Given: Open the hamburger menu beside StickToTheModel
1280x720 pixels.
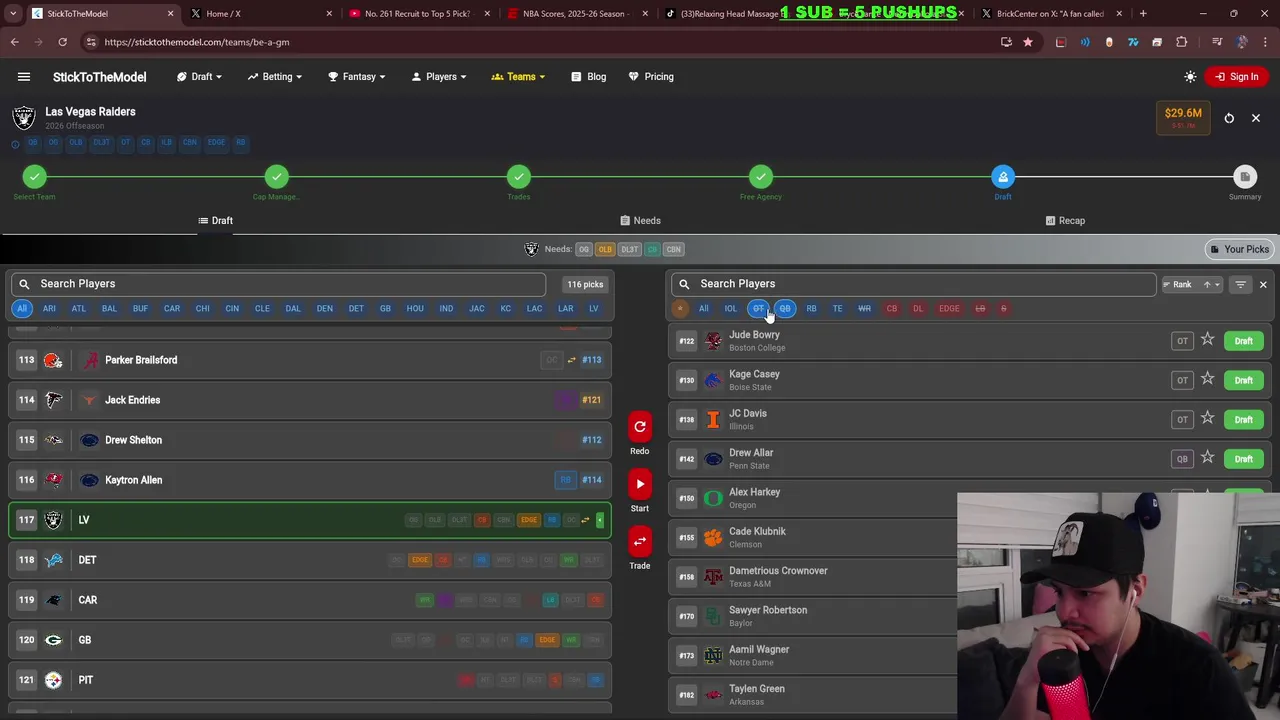Looking at the screenshot, I should (x=24, y=77).
